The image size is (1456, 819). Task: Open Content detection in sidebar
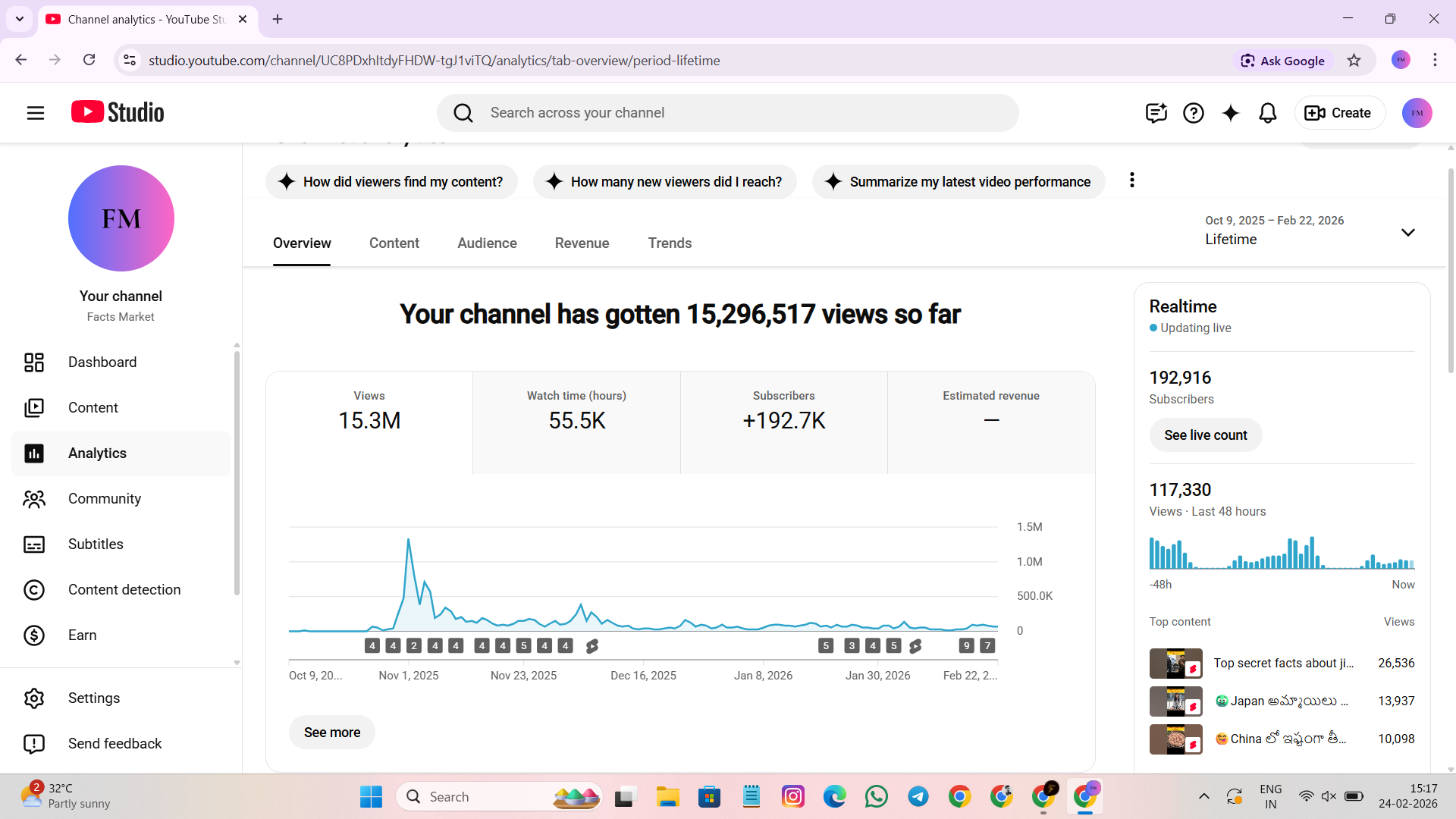coord(124,590)
